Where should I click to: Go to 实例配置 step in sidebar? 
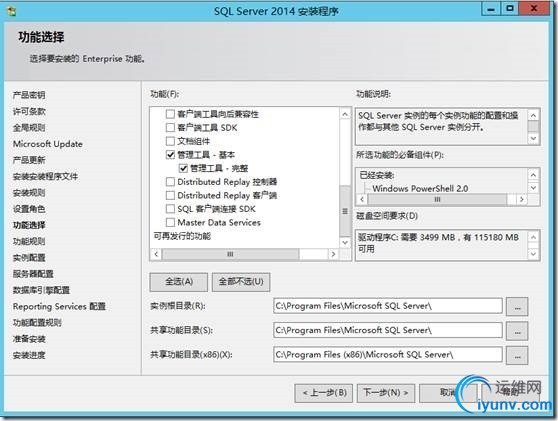[29, 258]
